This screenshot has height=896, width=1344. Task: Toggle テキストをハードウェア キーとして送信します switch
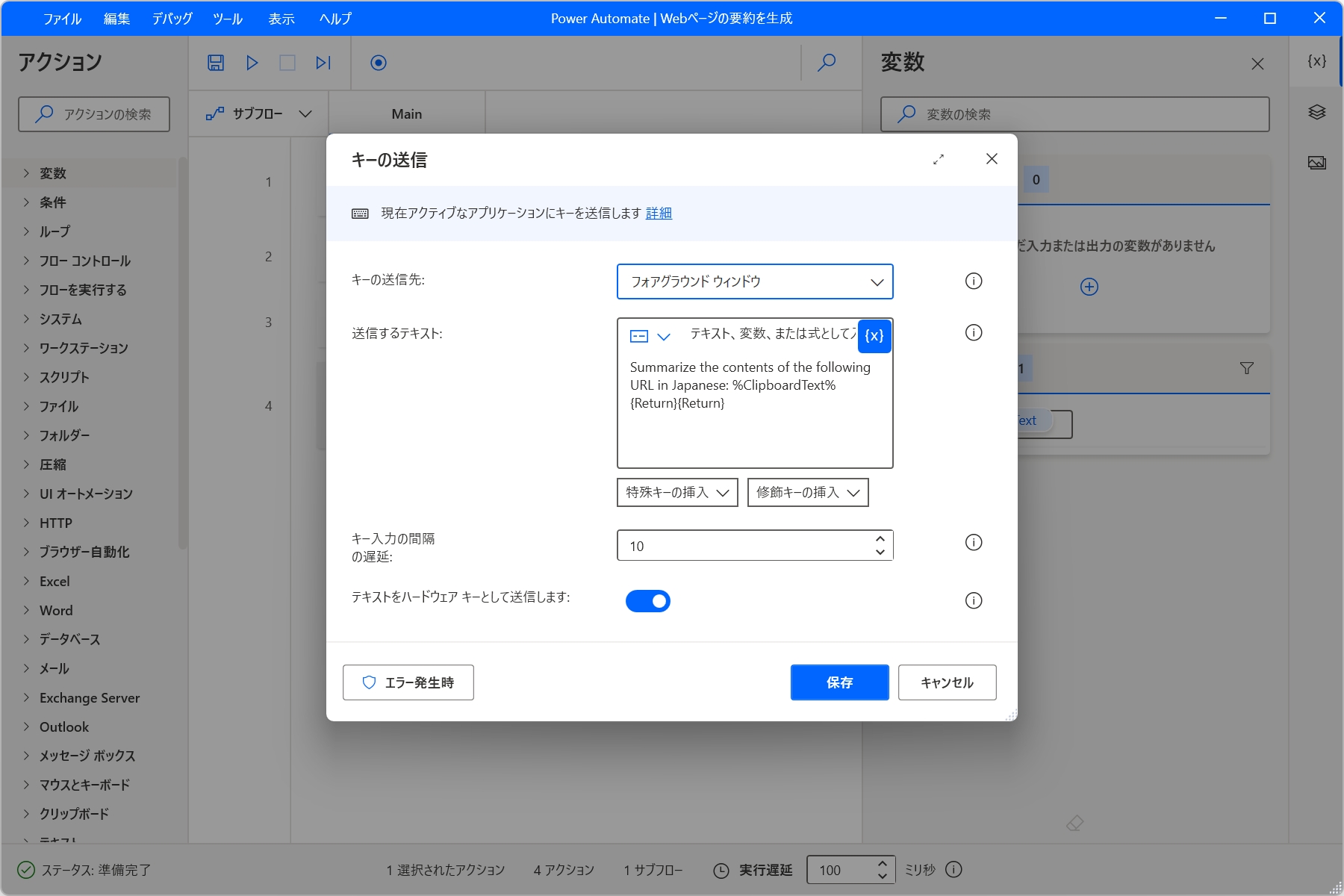coord(648,601)
